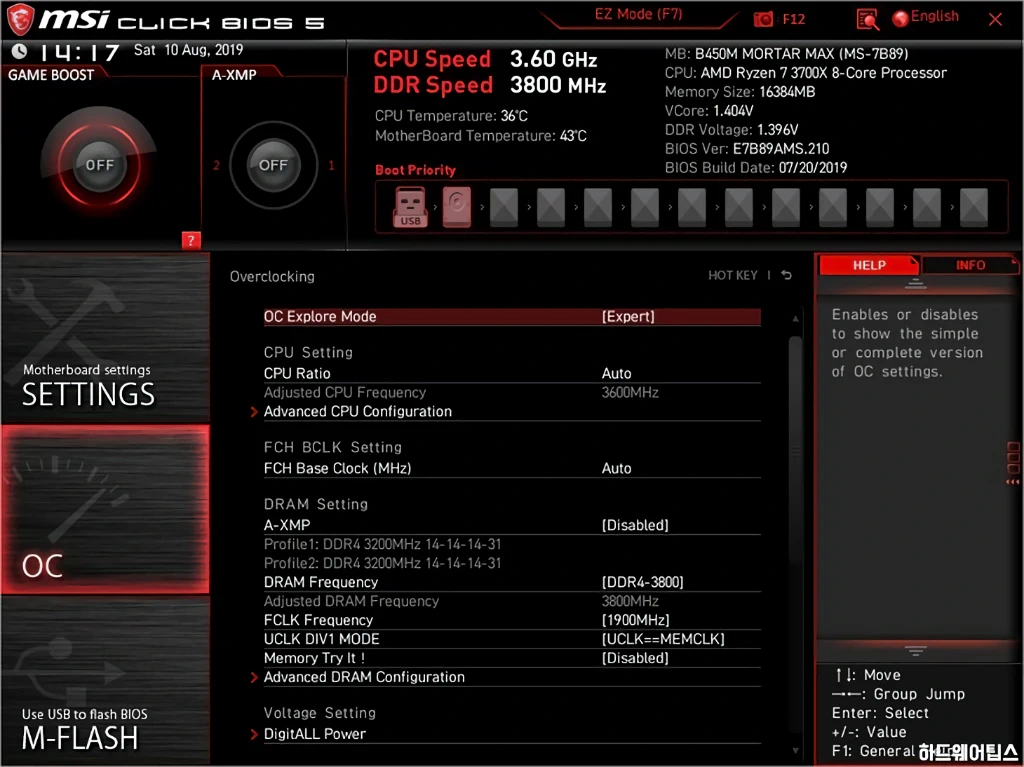This screenshot has height=767, width=1024.
Task: Click the red question mark help icon
Action: tap(191, 240)
